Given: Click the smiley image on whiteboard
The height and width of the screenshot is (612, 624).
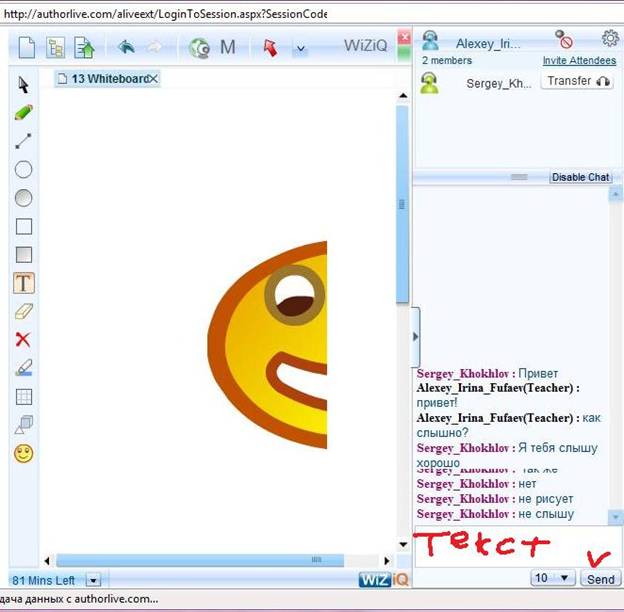Looking at the screenshot, I should pos(267,345).
